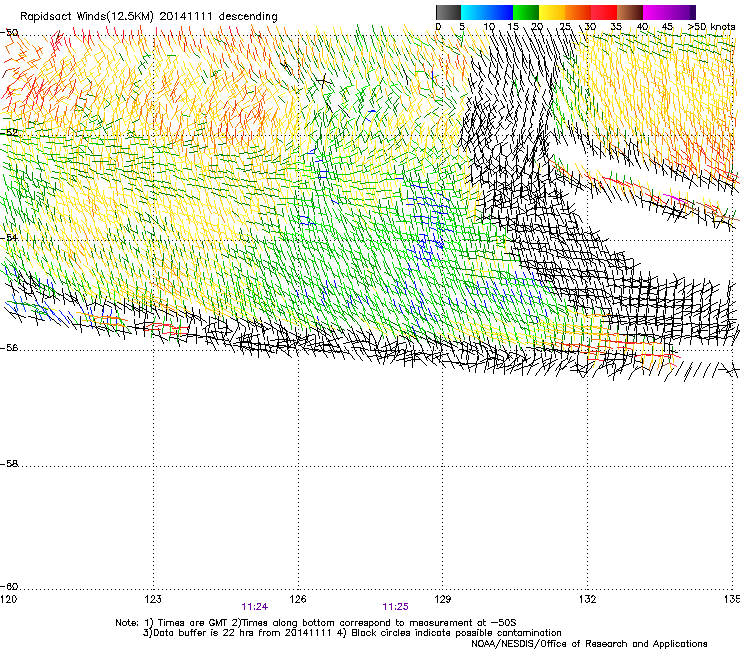This screenshot has width=740, height=650.
Task: Click the legend label '40' under the color bar
Action: click(x=642, y=27)
